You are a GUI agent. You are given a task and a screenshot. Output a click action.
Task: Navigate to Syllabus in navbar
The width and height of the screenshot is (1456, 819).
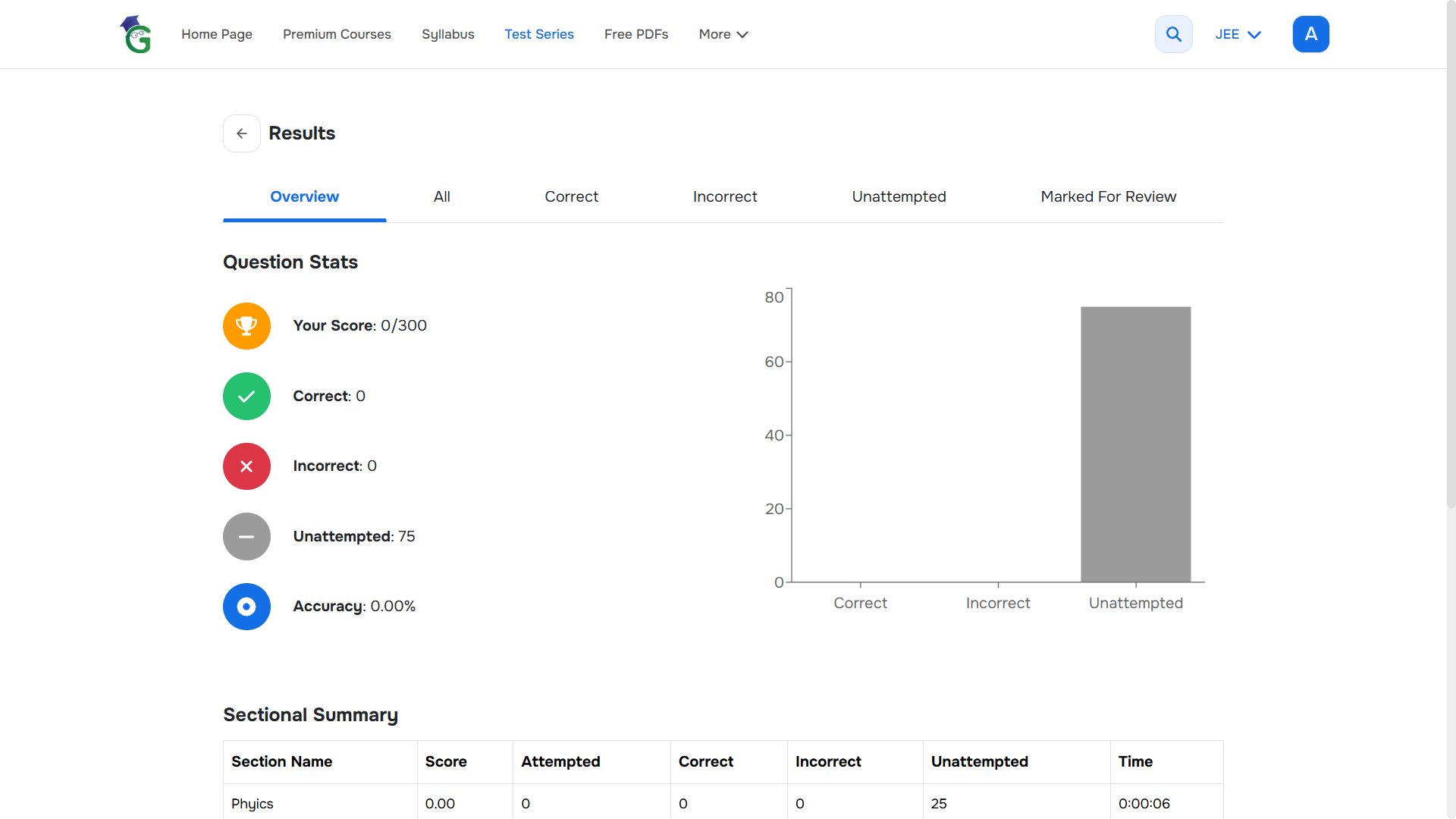[x=447, y=34]
